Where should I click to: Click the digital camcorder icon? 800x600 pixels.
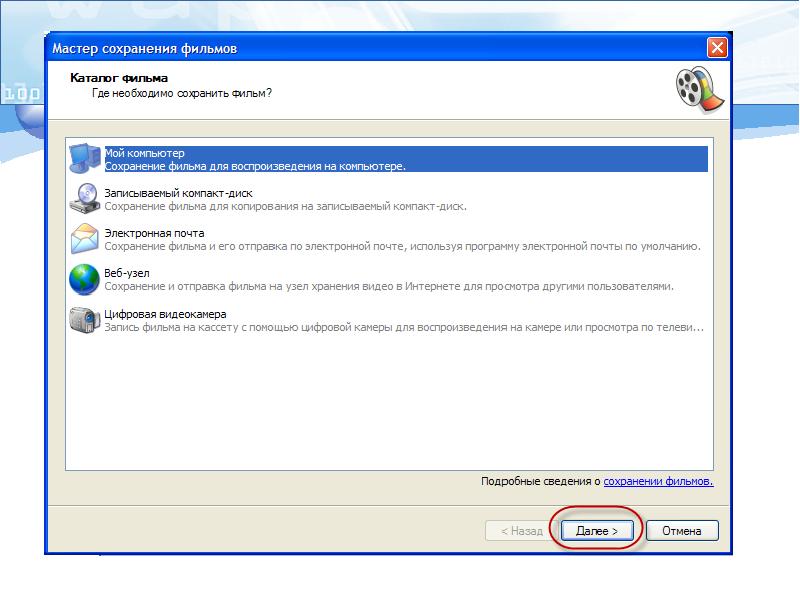pos(85,320)
